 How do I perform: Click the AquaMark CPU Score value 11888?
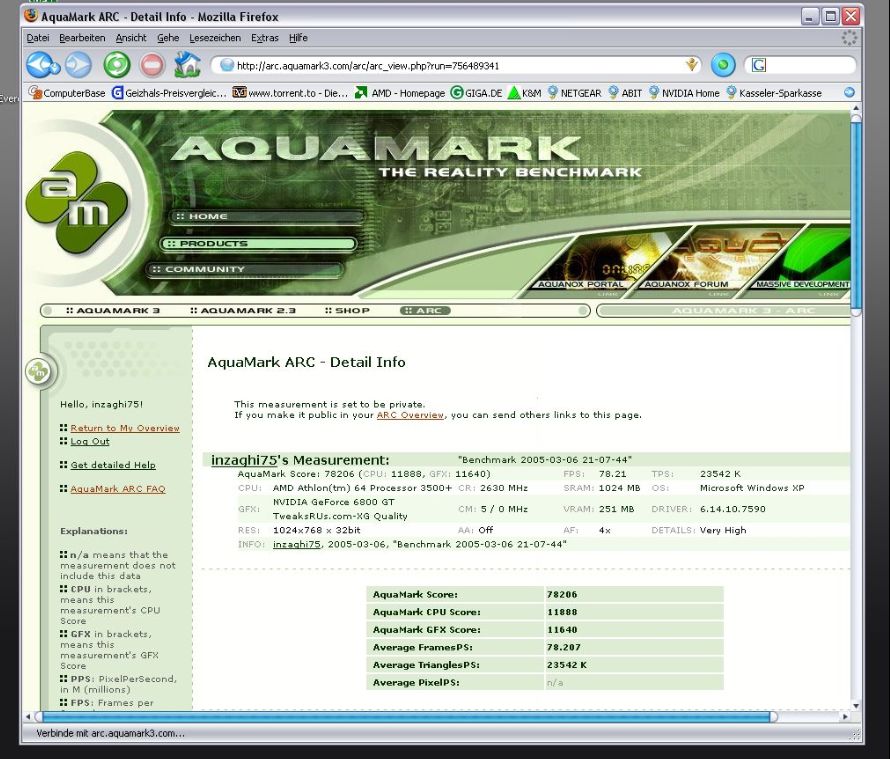point(562,612)
